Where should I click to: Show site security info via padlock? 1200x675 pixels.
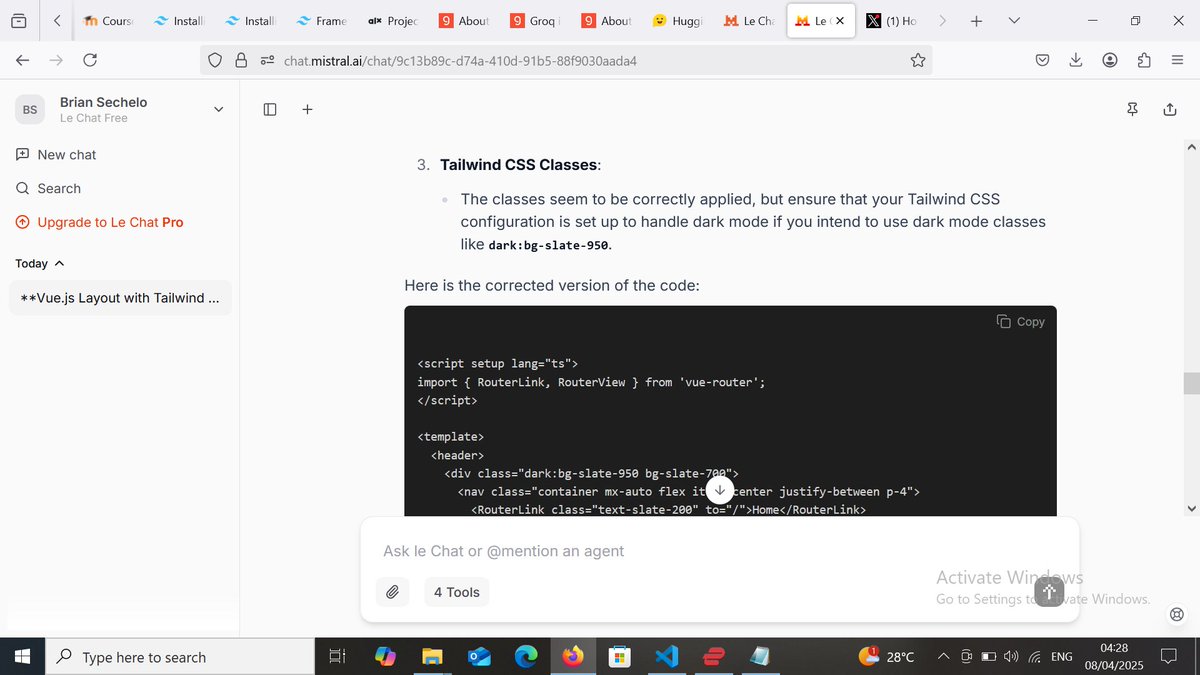tap(241, 60)
